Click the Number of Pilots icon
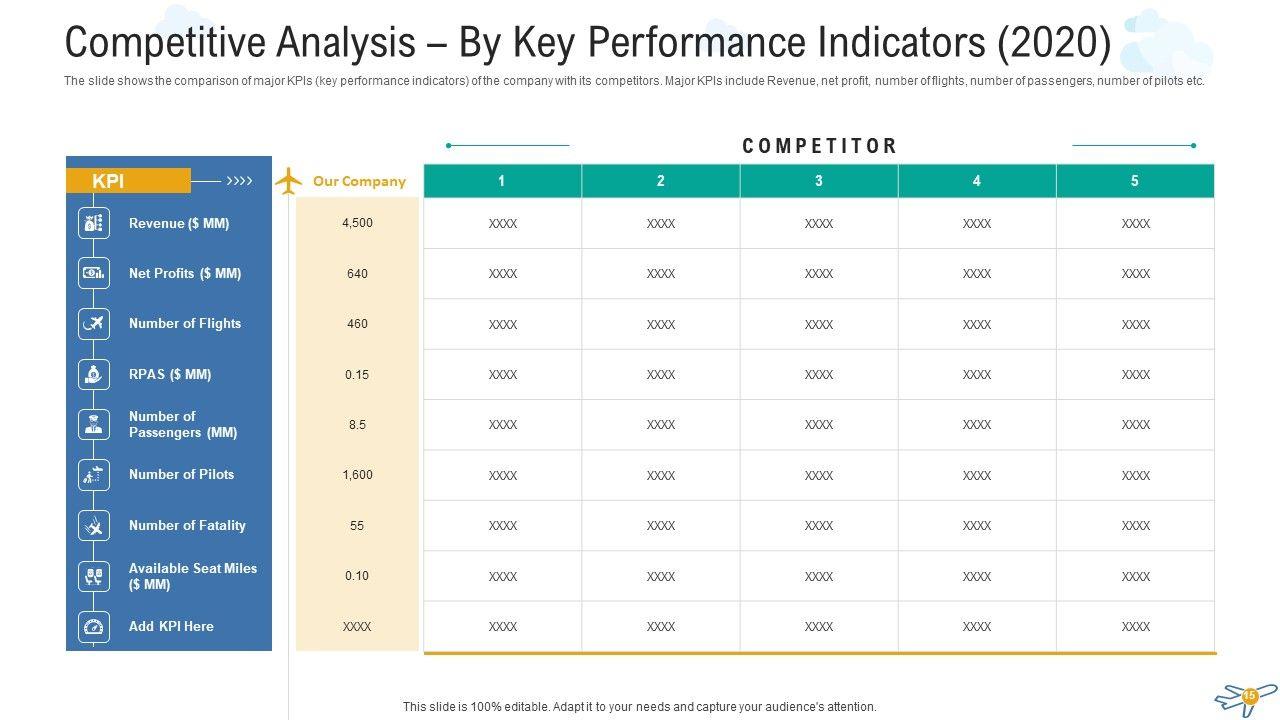 [x=94, y=475]
